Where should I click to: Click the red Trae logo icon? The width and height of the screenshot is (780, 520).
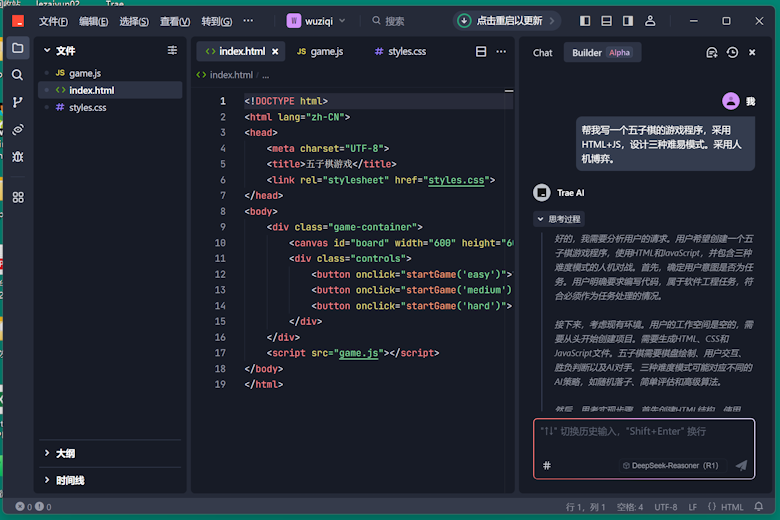click(18, 21)
